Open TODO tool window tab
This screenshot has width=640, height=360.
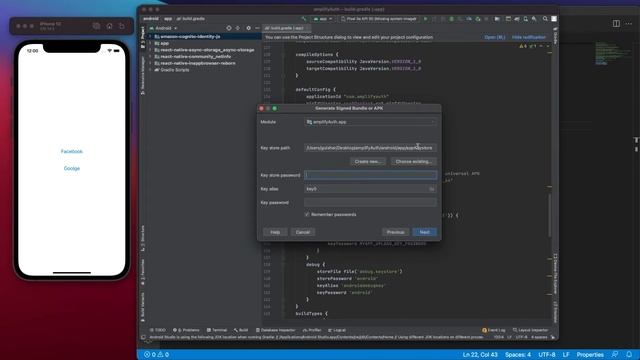pyautogui.click(x=158, y=330)
